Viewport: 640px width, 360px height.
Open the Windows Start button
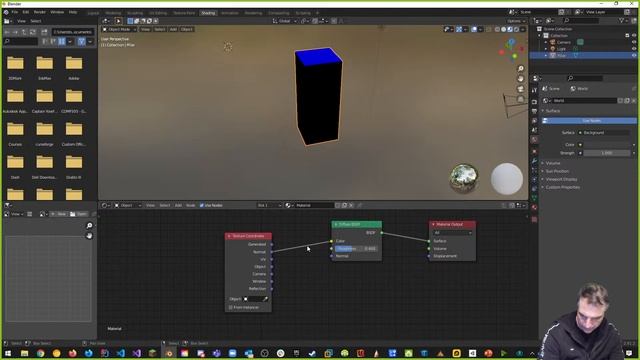pos(8,353)
